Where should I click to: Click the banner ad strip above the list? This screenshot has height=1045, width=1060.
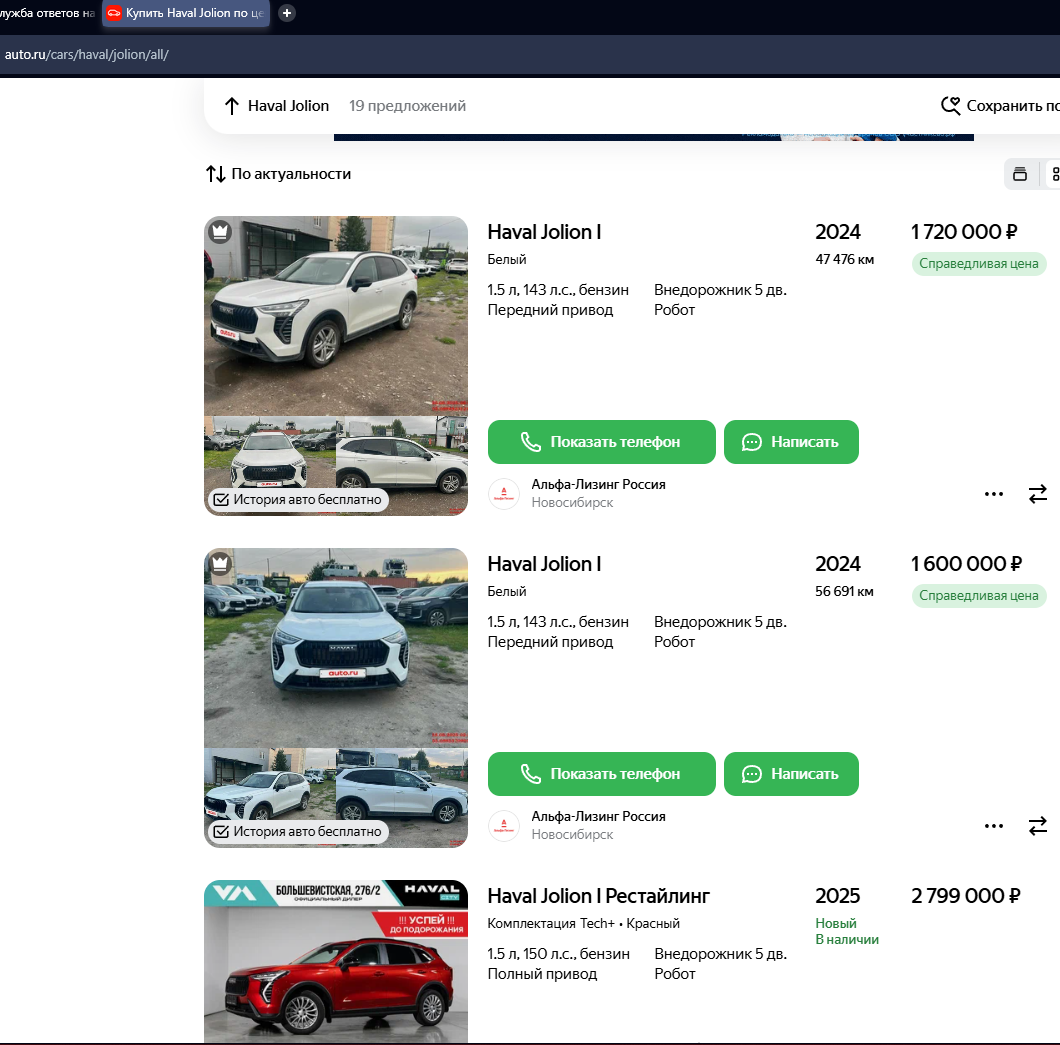pyautogui.click(x=654, y=137)
